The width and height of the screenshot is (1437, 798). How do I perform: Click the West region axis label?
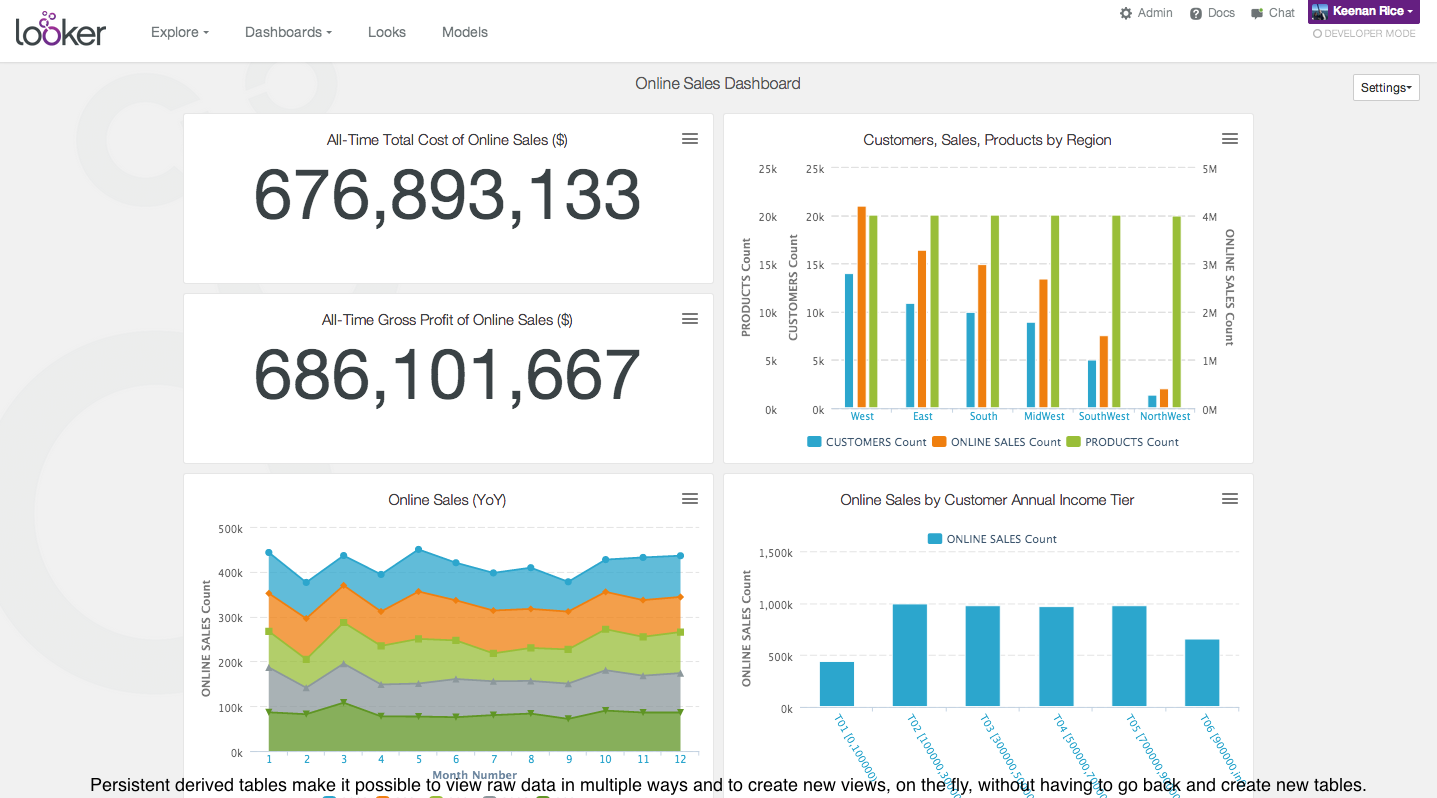862,416
